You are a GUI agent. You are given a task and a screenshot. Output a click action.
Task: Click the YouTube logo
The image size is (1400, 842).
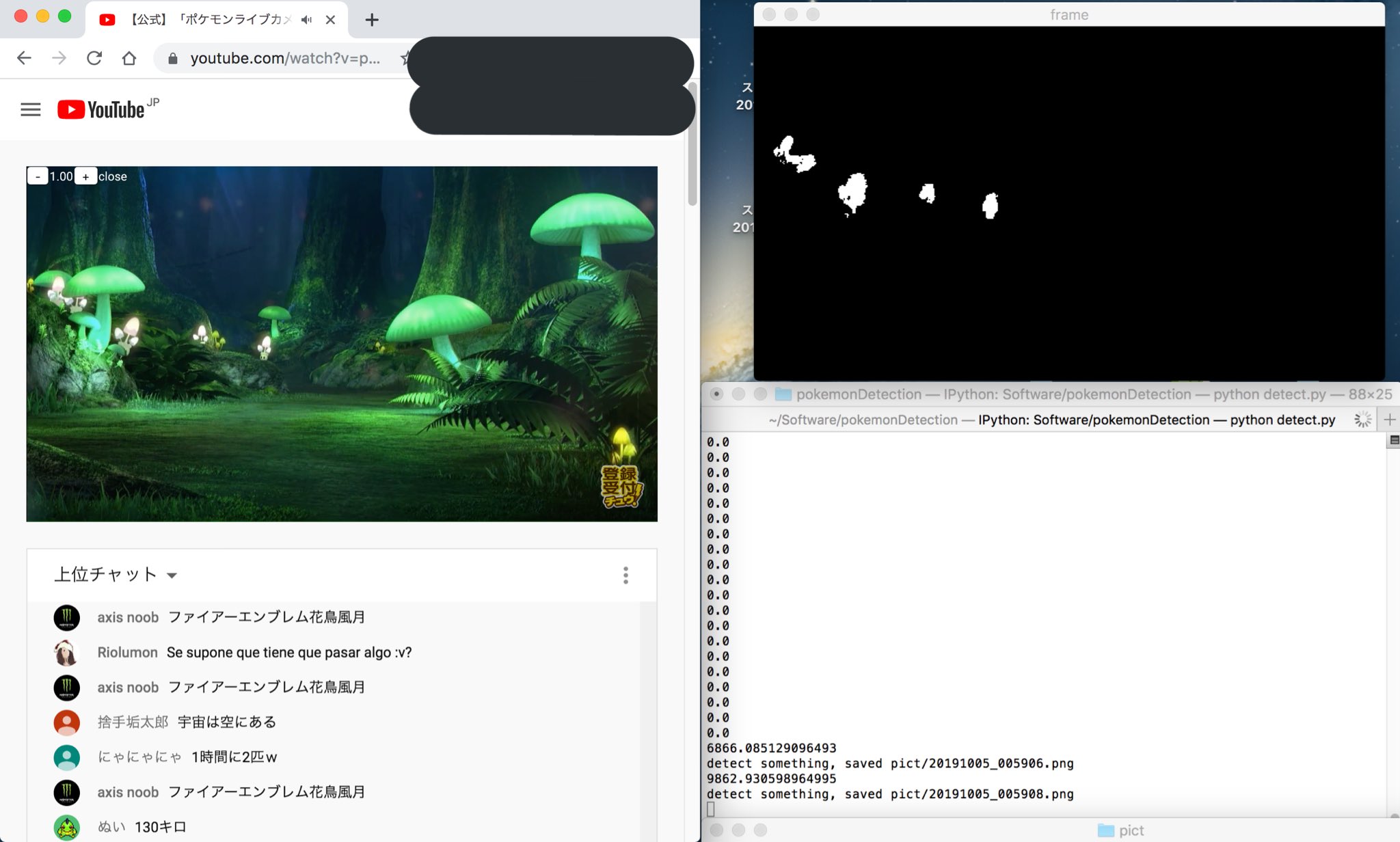click(x=101, y=109)
